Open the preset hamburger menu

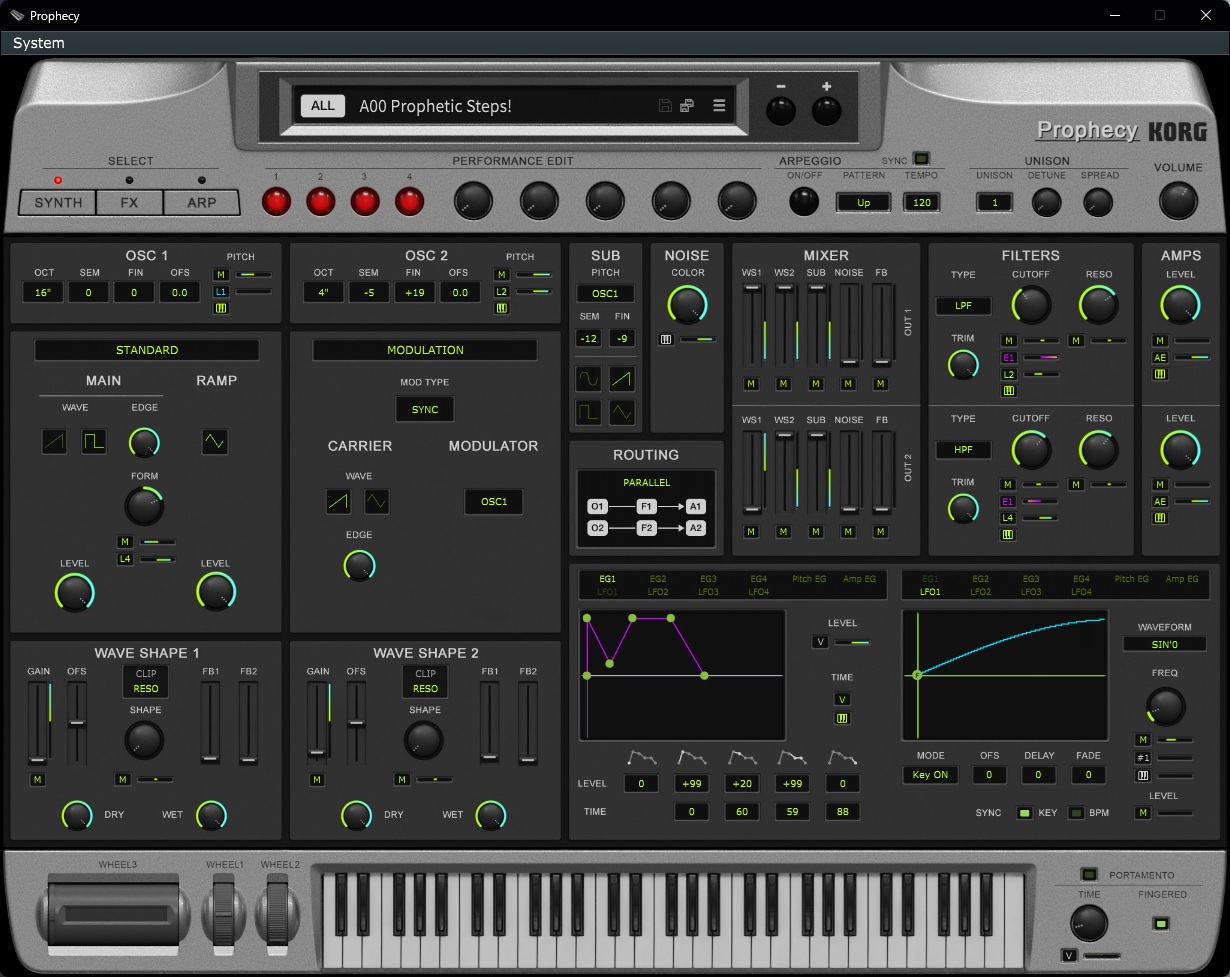(x=719, y=106)
